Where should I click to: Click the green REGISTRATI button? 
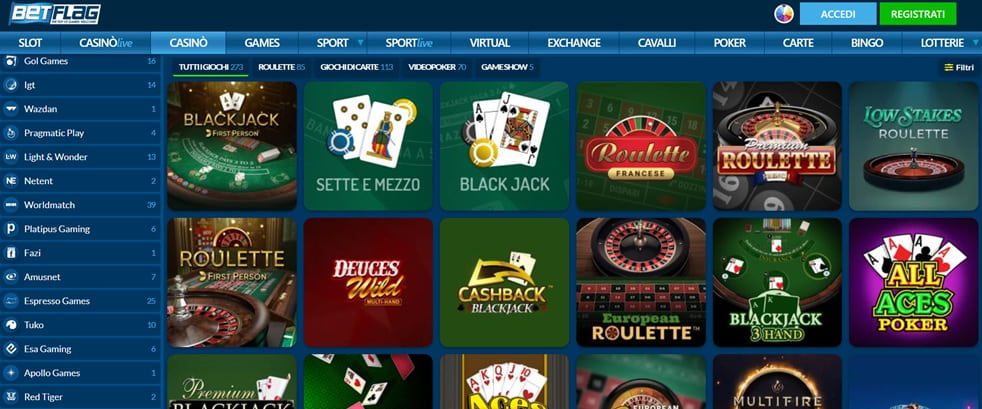[917, 14]
